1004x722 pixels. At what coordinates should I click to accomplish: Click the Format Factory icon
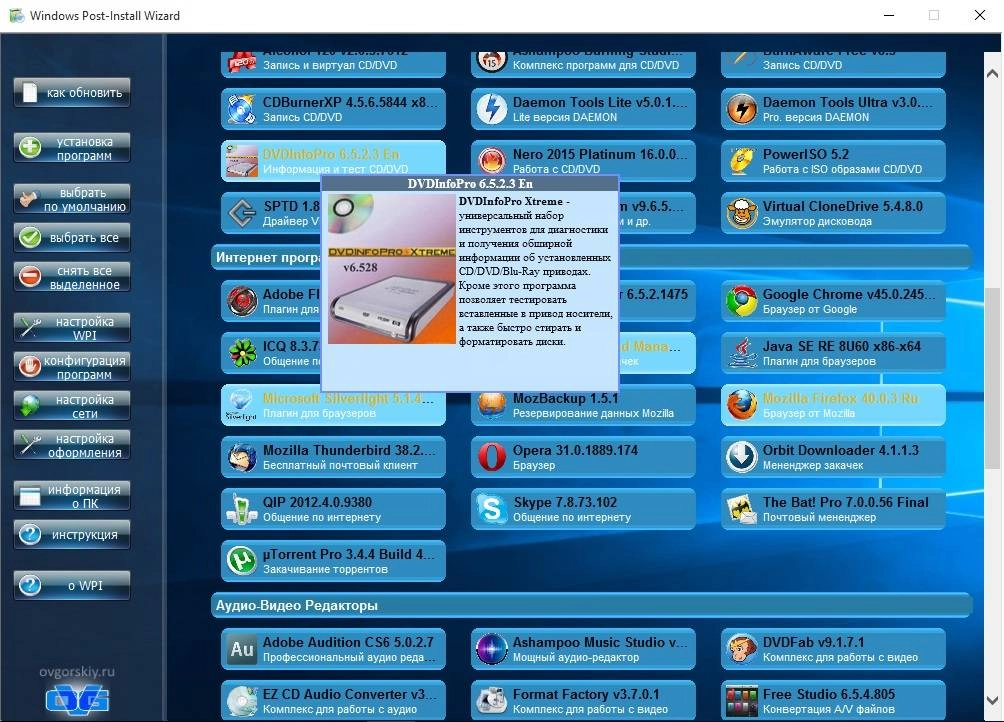tap(492, 701)
